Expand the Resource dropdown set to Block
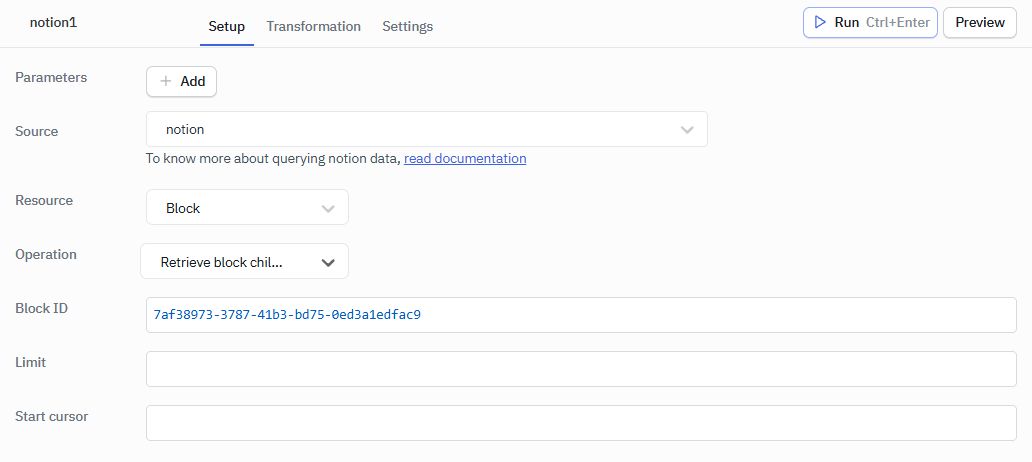 (247, 208)
